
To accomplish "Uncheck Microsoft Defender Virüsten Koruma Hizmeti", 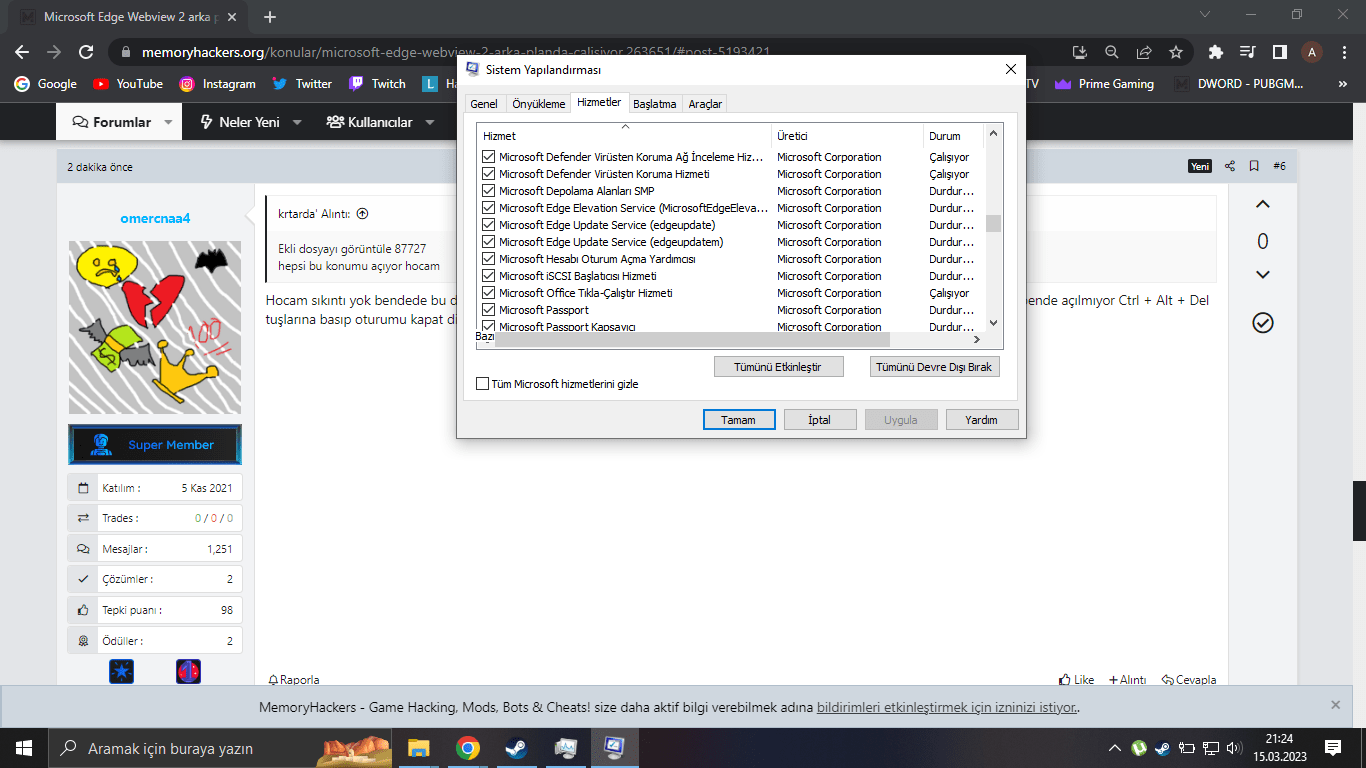I will tap(489, 174).
